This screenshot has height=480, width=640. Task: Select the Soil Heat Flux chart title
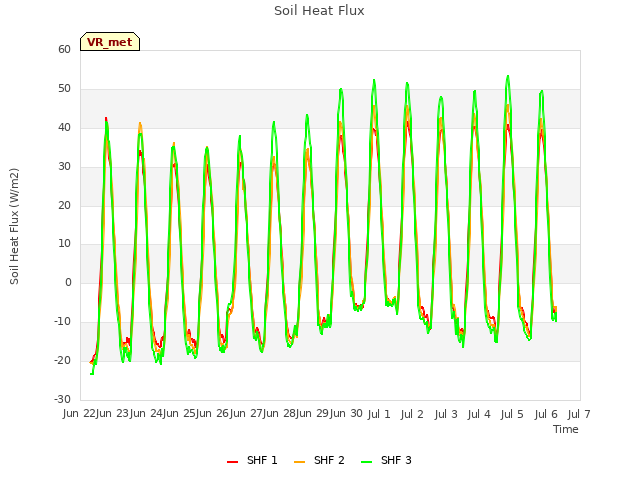(x=319, y=11)
